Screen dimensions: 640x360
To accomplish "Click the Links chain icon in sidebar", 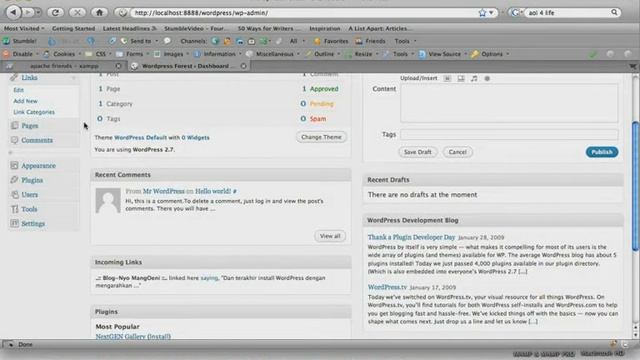I will coord(15,77).
